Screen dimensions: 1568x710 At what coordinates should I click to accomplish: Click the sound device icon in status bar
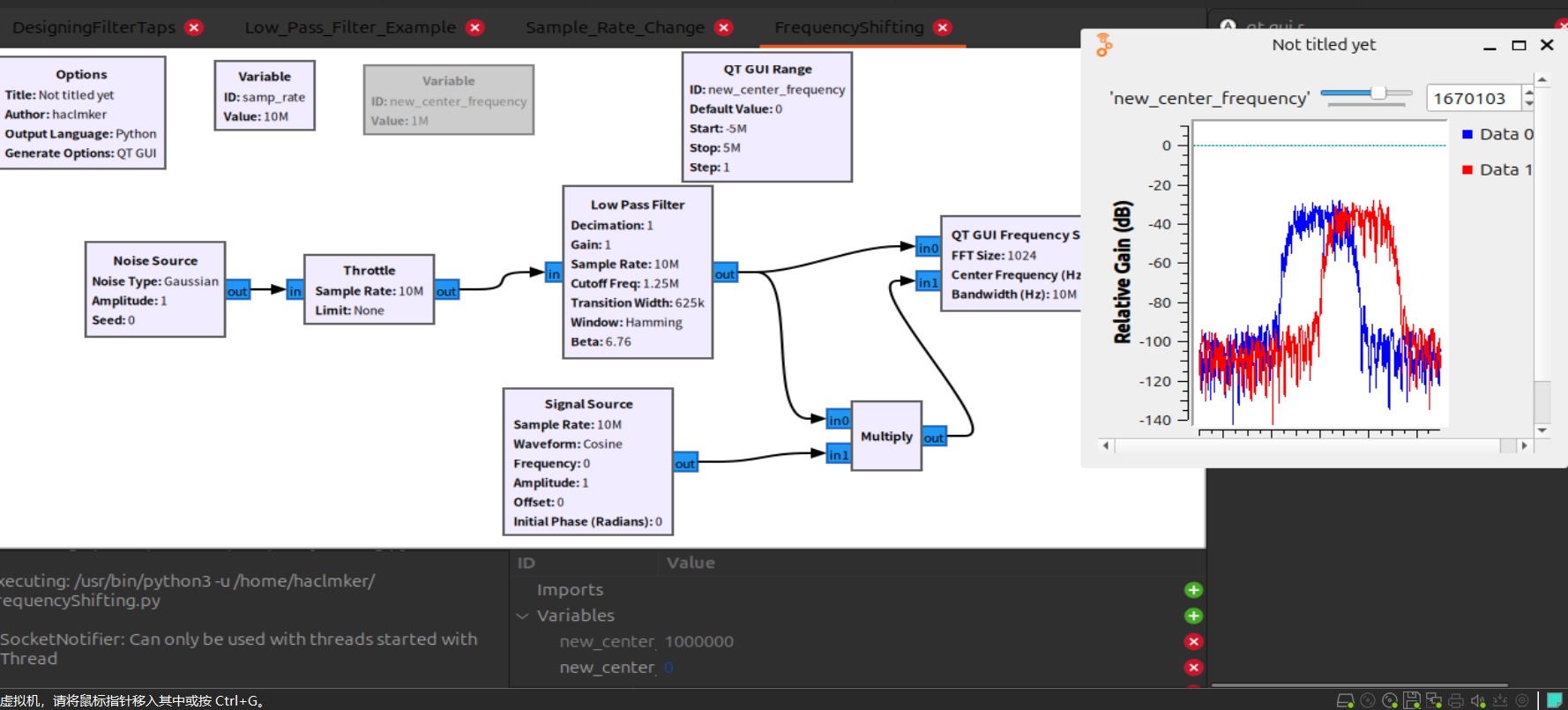coord(1478,700)
